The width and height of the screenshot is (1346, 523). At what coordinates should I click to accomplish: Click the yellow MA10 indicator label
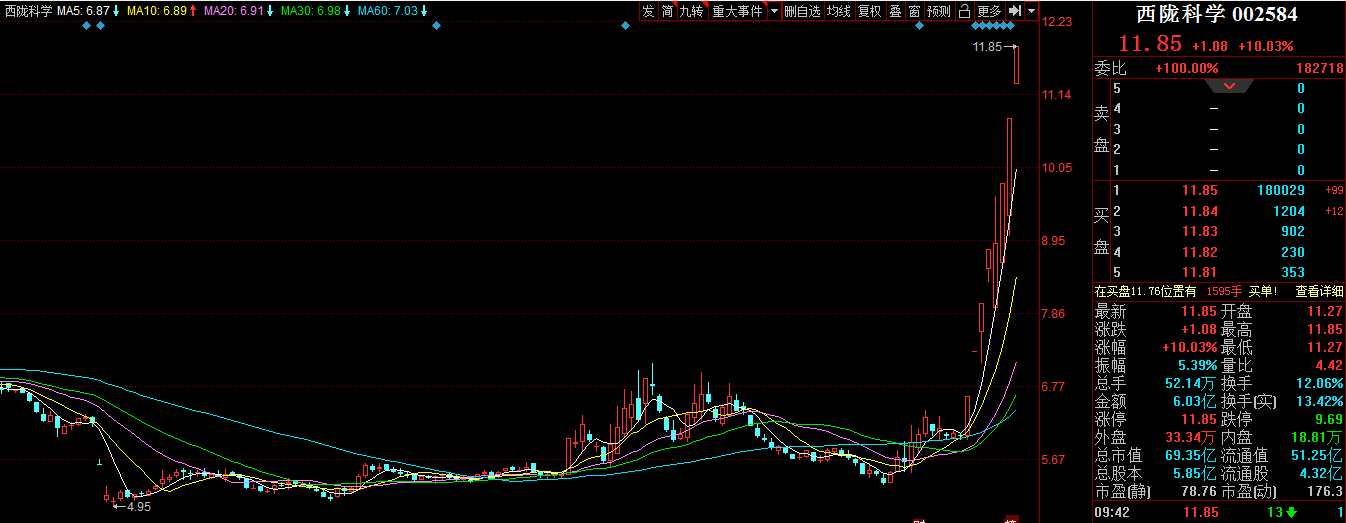(x=157, y=11)
